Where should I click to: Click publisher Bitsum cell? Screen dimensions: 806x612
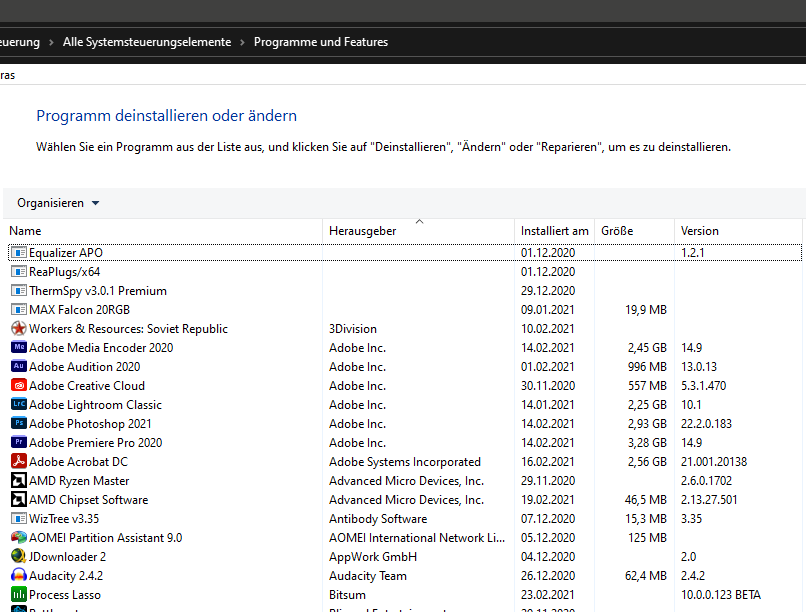(x=347, y=595)
